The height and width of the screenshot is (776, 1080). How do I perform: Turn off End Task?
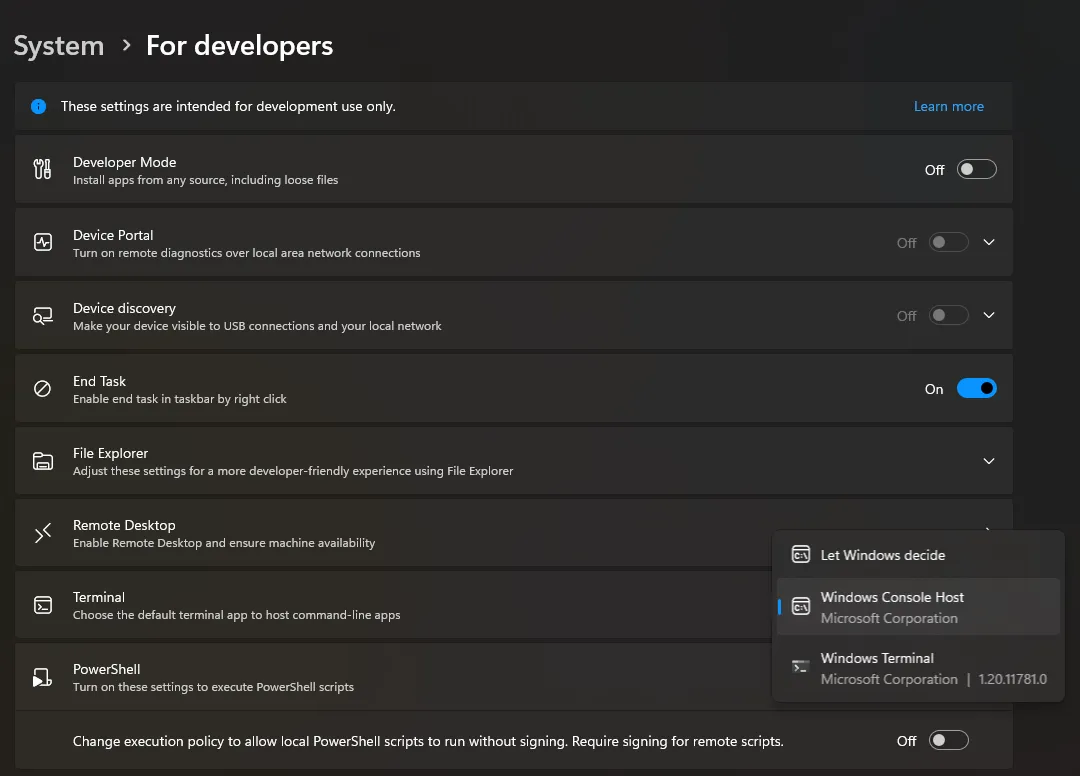tap(977, 388)
